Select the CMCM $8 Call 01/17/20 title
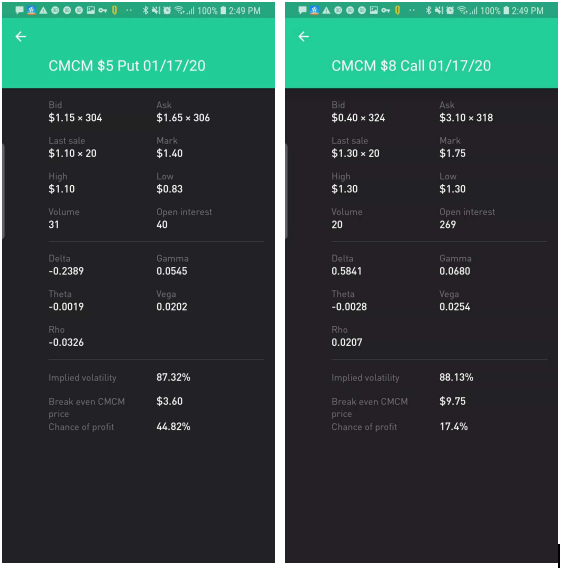Screen dimensions: 562x568 click(411, 66)
